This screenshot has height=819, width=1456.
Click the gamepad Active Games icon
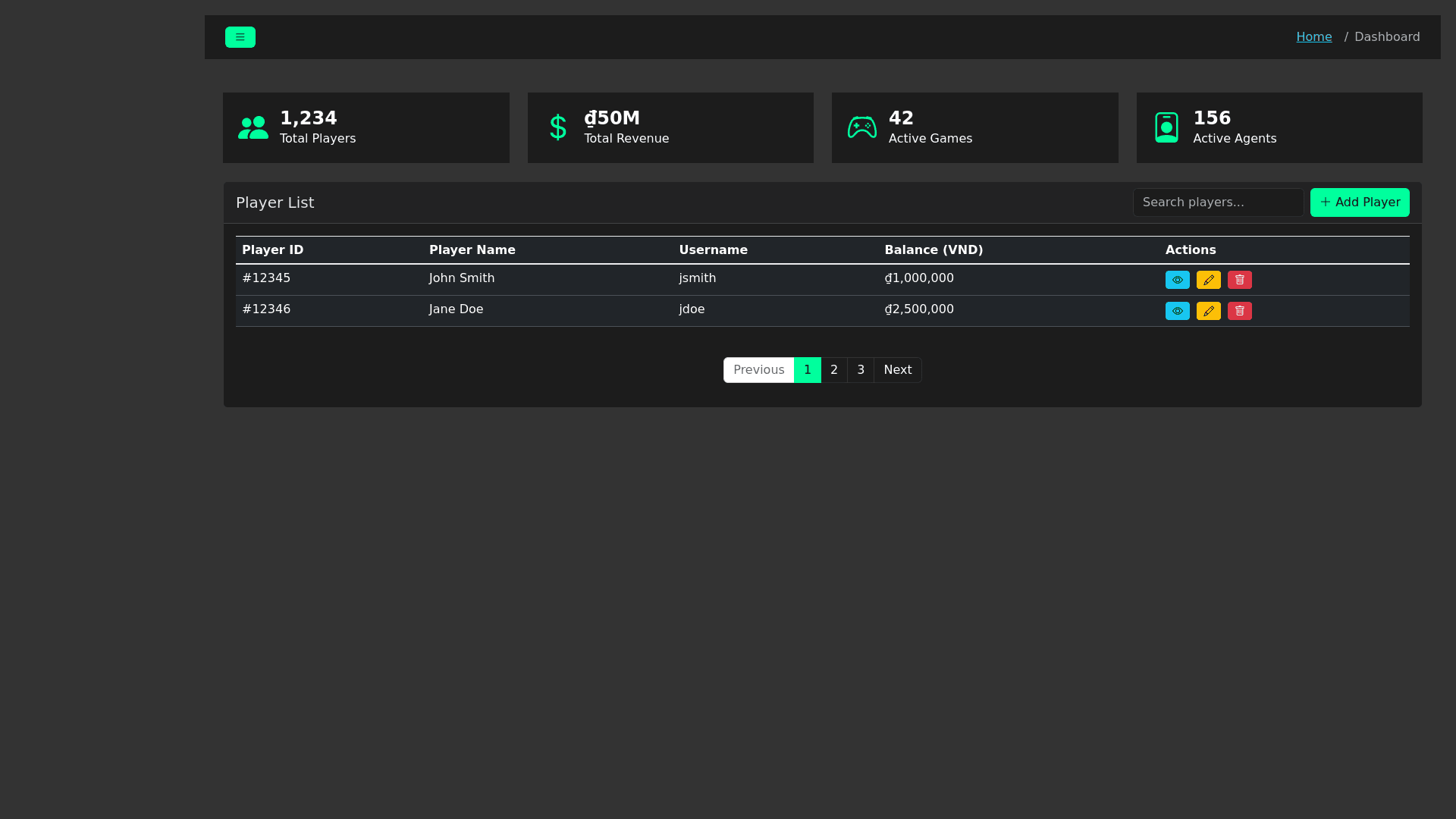[862, 127]
